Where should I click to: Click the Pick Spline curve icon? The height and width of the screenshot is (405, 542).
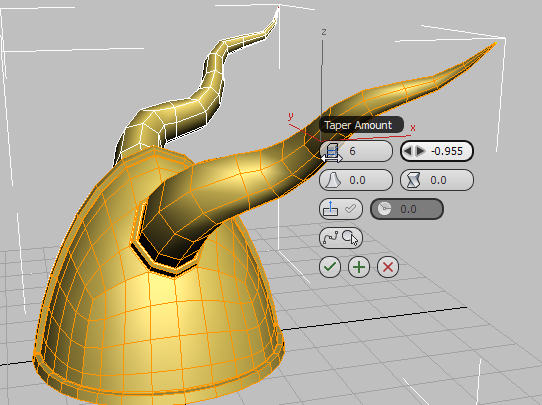coord(330,238)
